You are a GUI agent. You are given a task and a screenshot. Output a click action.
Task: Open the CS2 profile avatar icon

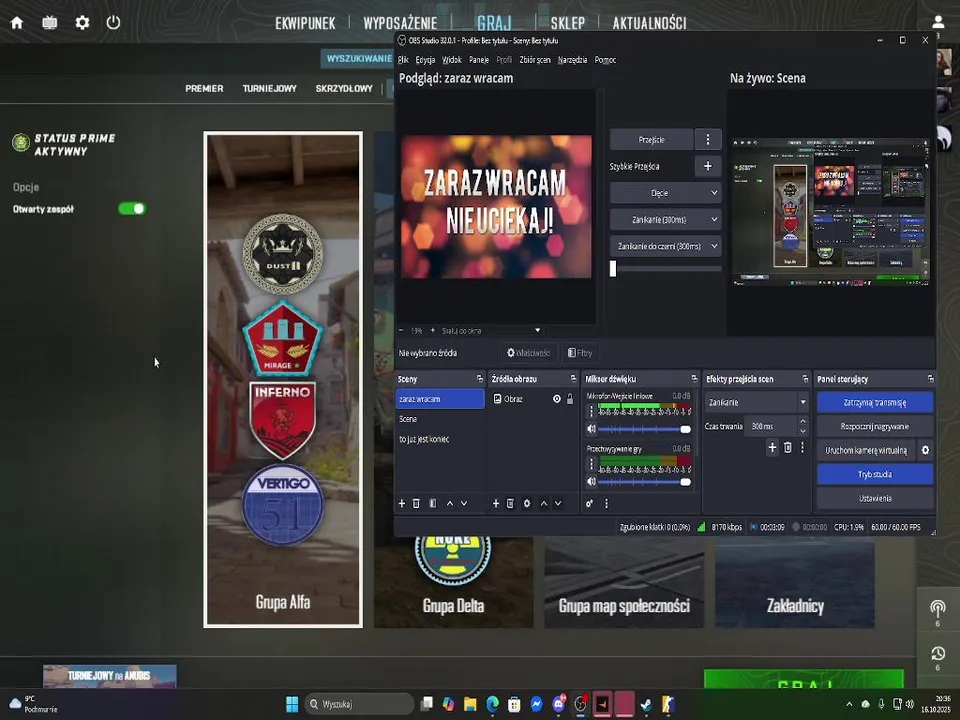tap(938, 22)
